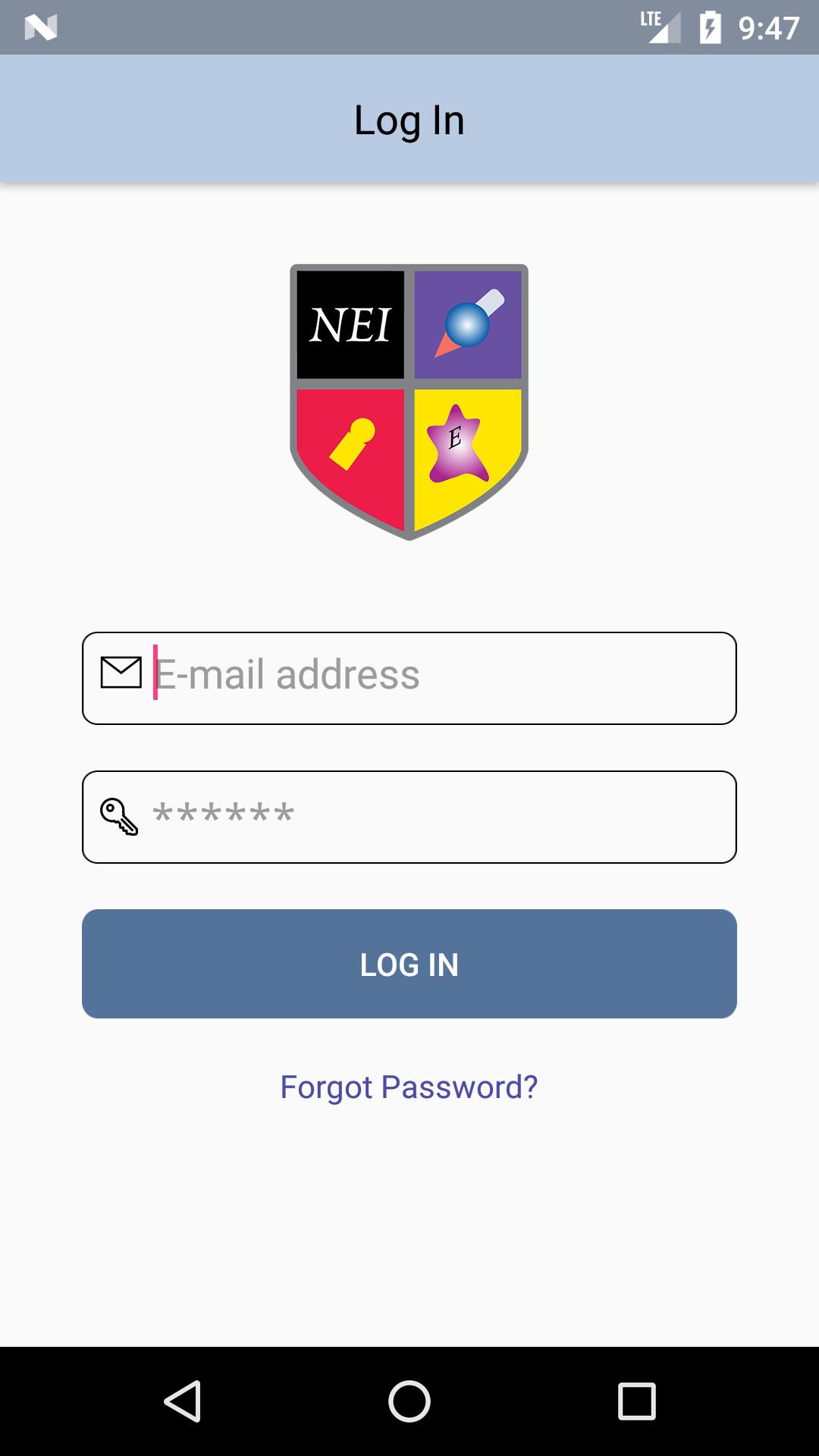
Task: Focus the E-mail address input field
Action: [409, 678]
